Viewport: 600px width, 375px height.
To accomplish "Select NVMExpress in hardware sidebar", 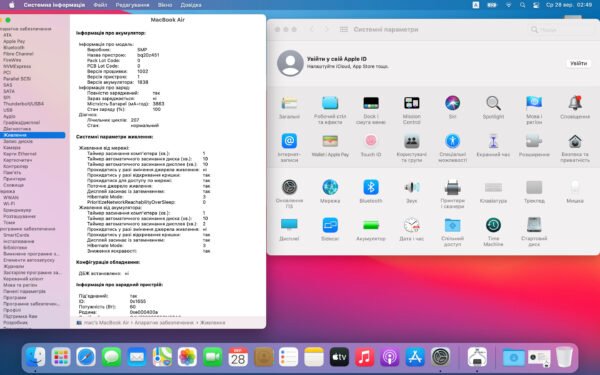I will click(17, 66).
